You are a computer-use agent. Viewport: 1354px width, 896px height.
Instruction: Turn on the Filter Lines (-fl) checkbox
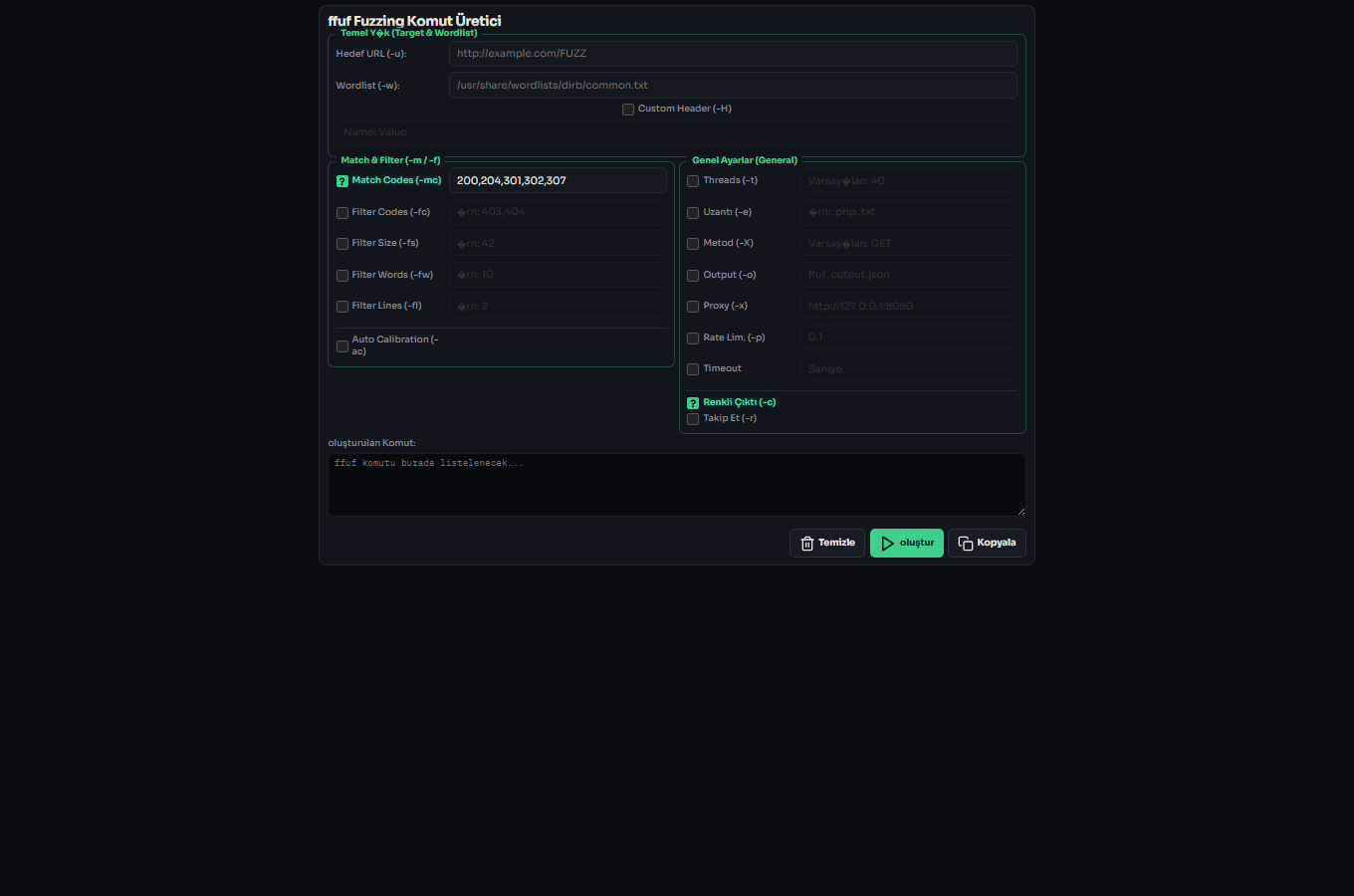pyautogui.click(x=342, y=307)
